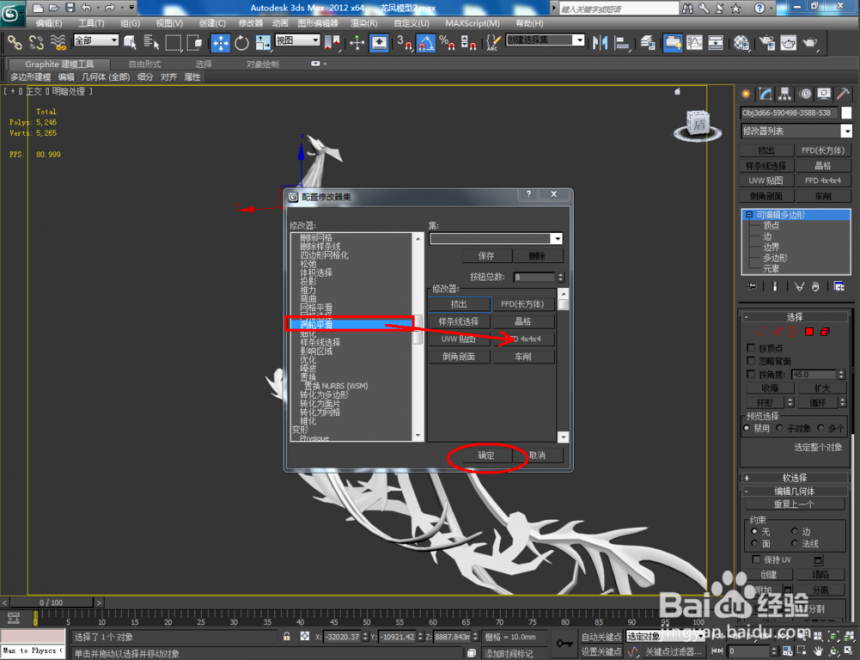Click object color swatch beside name
Image resolution: width=860 pixels, height=660 pixels.
point(846,113)
